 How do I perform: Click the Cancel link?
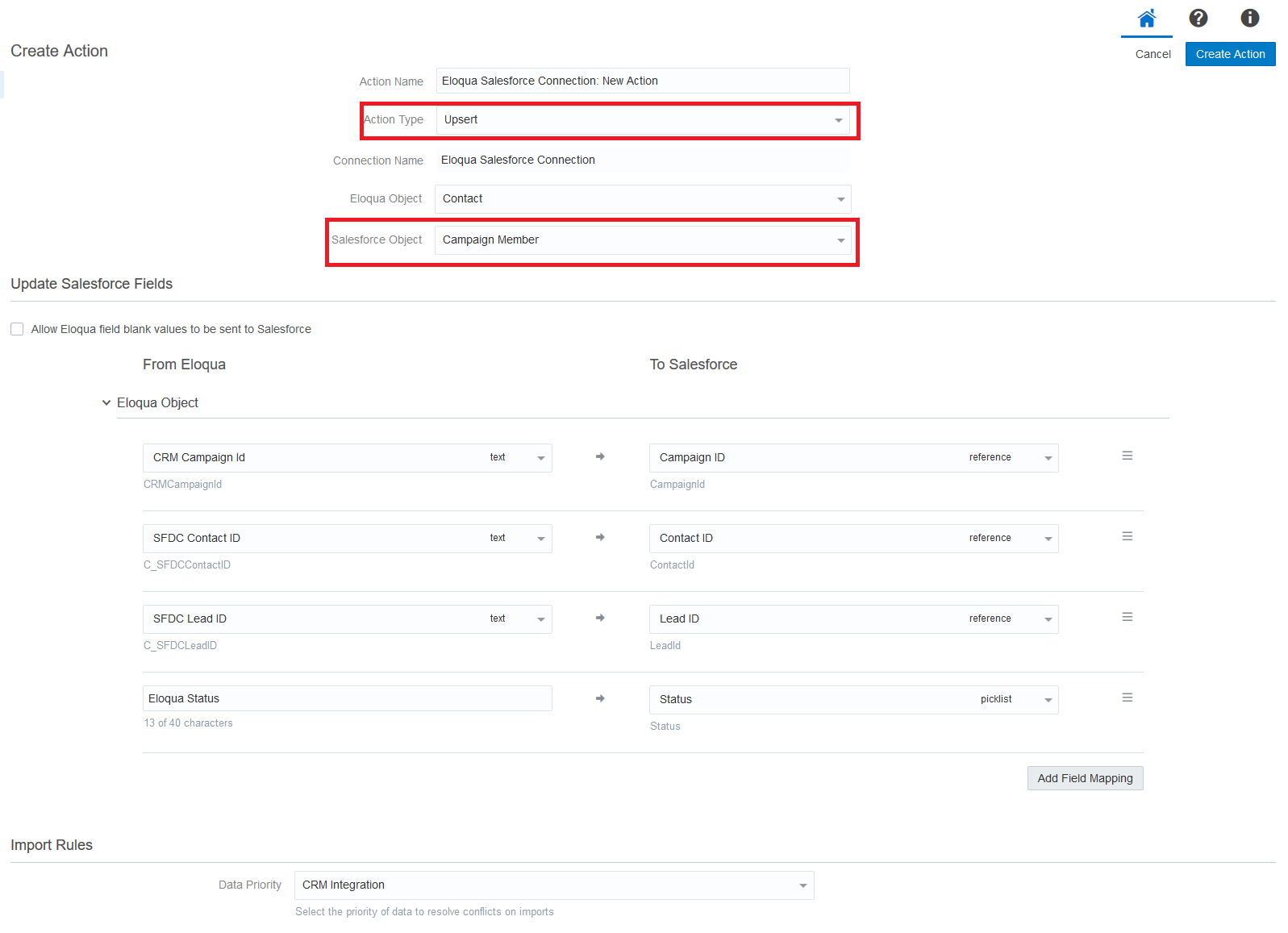(1153, 54)
